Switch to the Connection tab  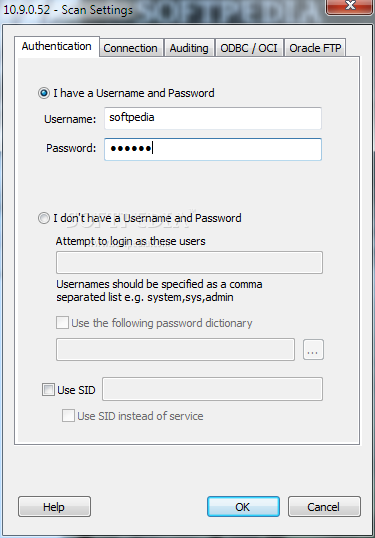[x=130, y=48]
